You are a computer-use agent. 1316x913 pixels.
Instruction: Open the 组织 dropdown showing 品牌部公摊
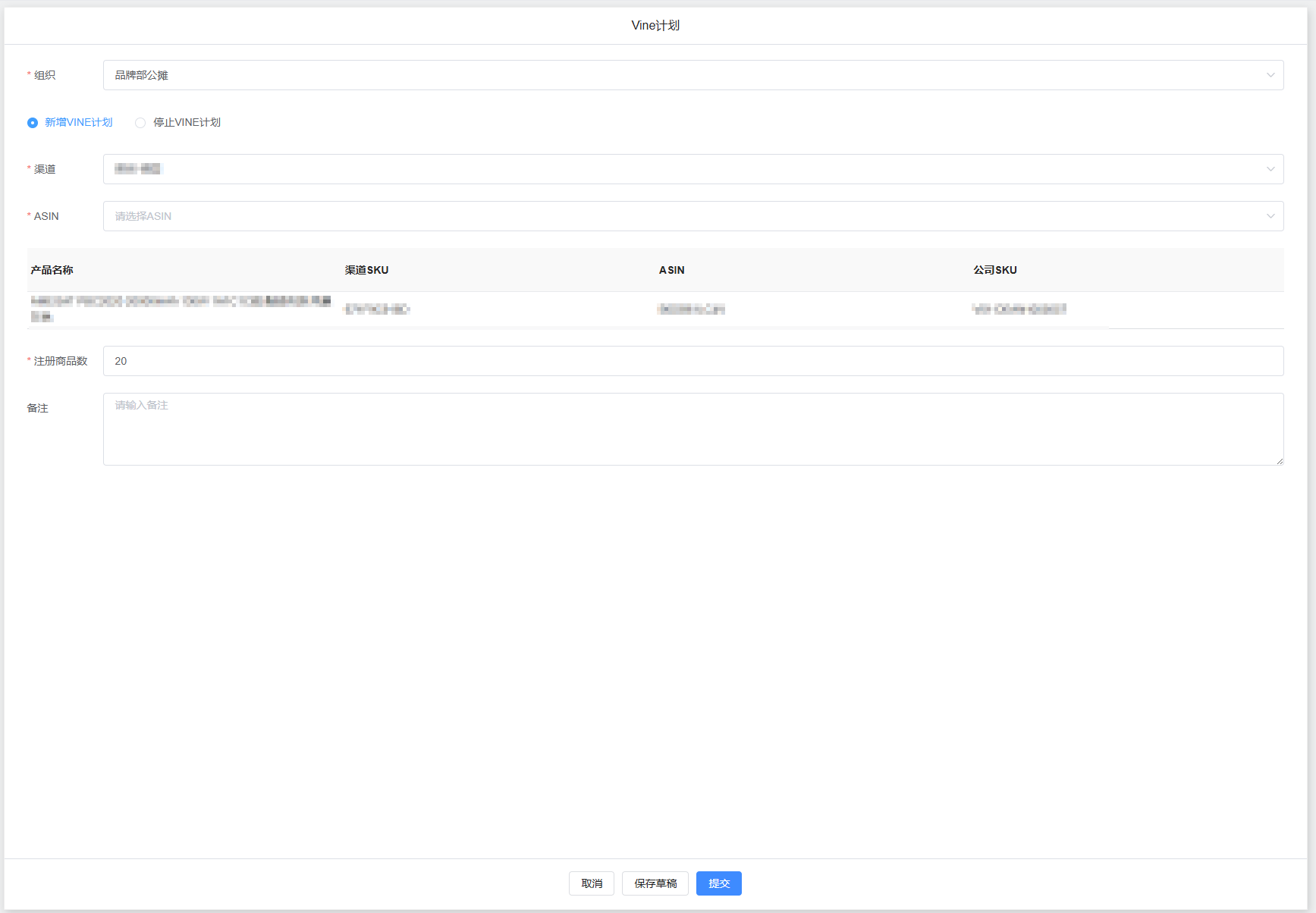tap(683, 75)
